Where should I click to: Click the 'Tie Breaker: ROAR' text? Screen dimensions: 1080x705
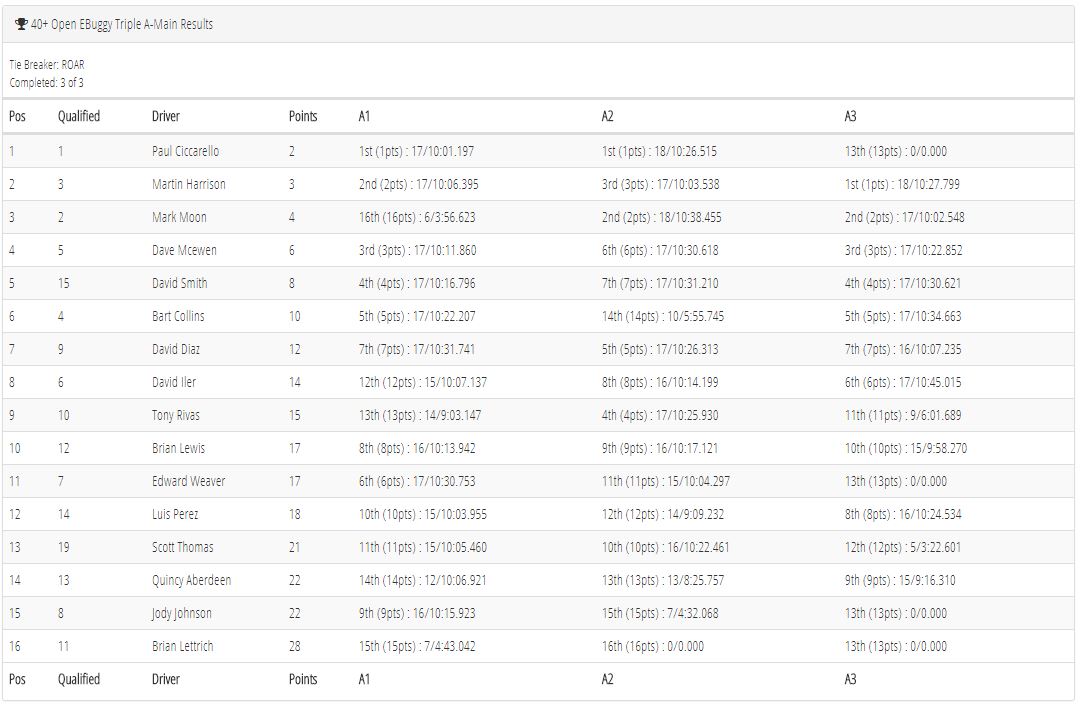pos(47,65)
